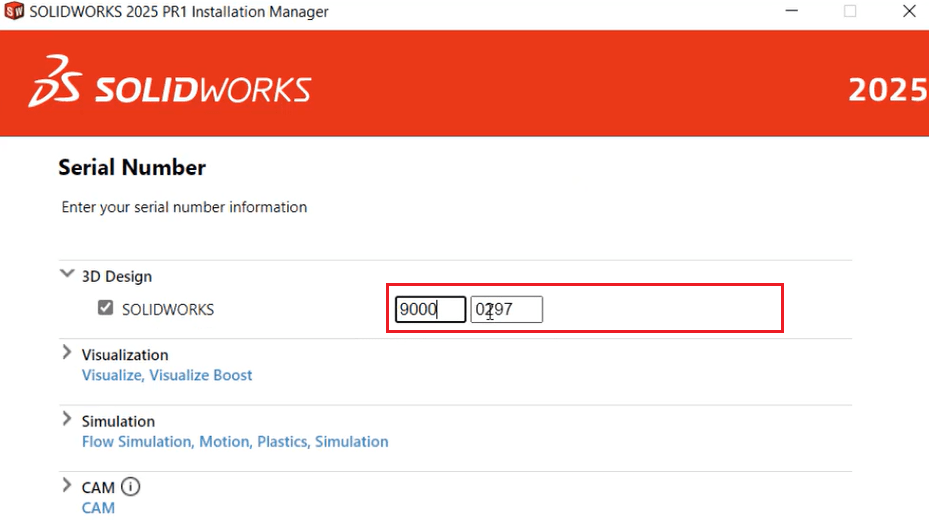The image size is (929, 520).
Task: Expand the CAM section chevron
Action: point(67,486)
